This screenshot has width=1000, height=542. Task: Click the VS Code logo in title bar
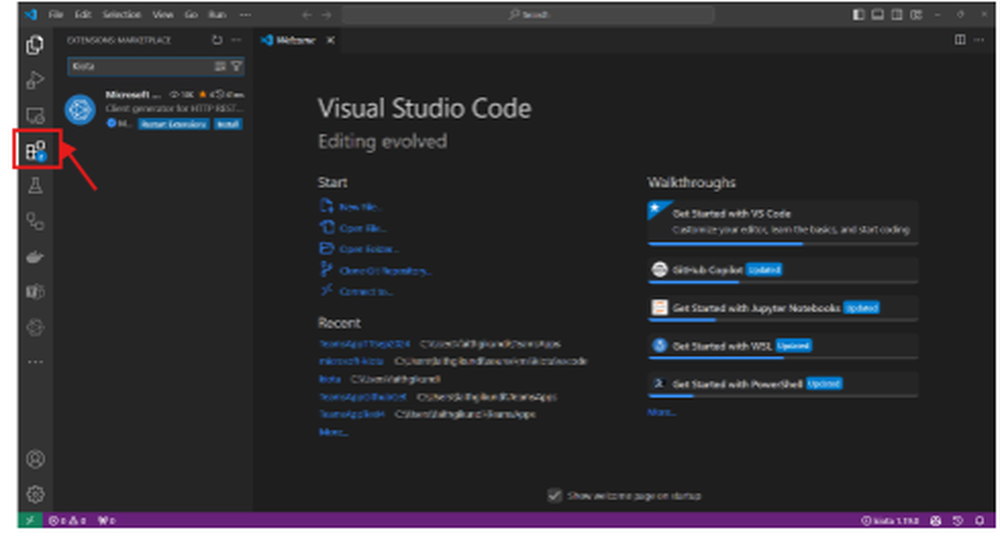31,14
